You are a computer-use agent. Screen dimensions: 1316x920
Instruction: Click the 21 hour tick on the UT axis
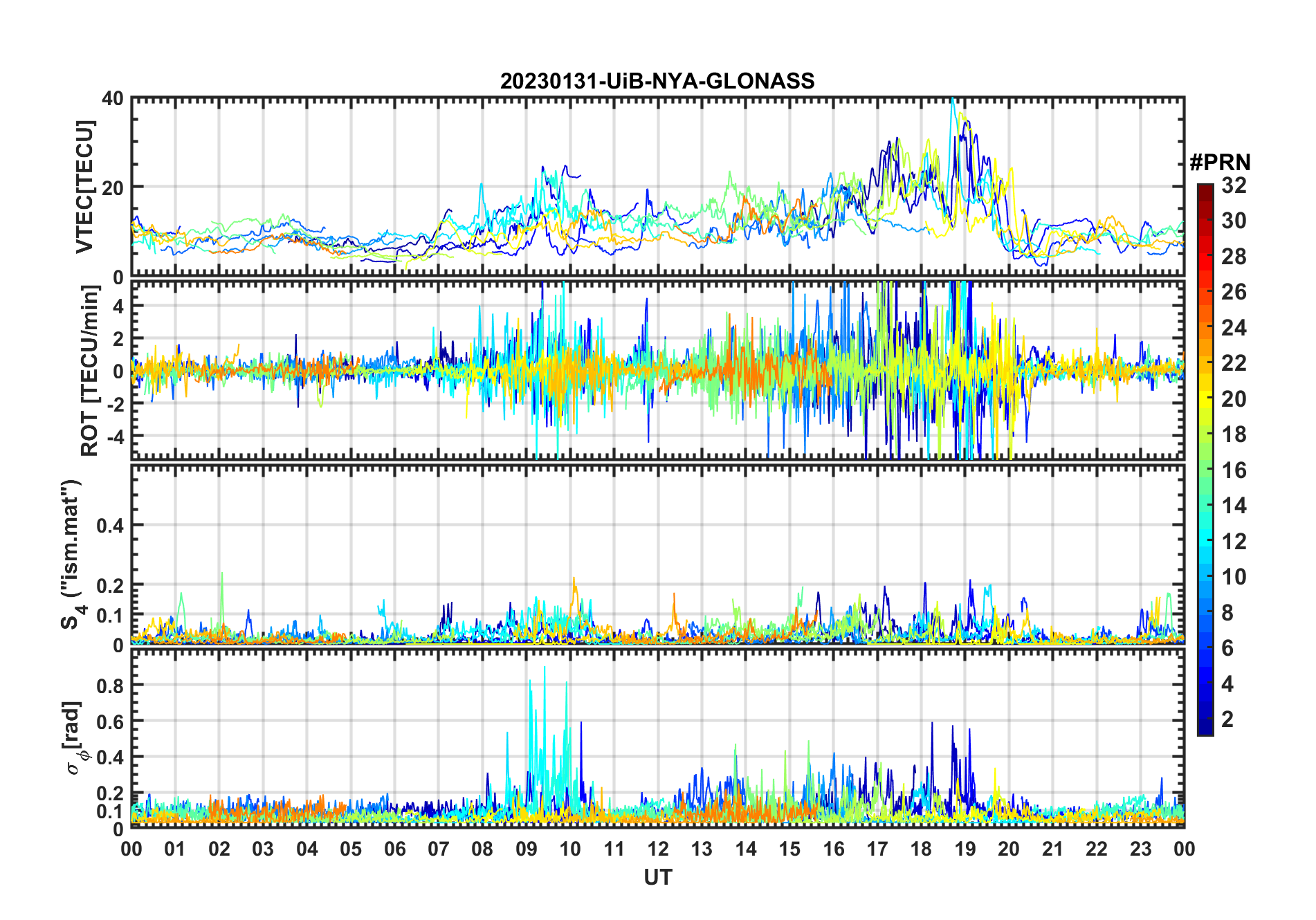click(x=1053, y=849)
